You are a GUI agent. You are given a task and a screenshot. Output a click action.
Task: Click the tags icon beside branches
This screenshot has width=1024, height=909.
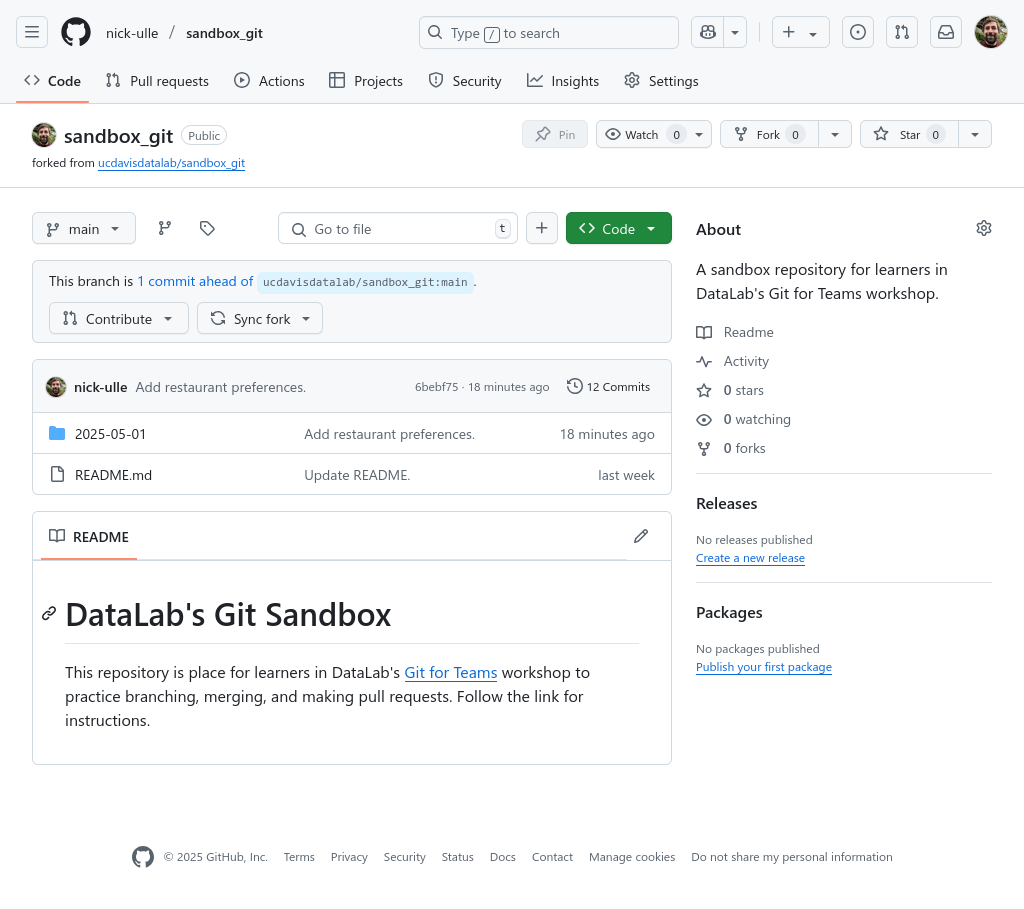(x=207, y=228)
